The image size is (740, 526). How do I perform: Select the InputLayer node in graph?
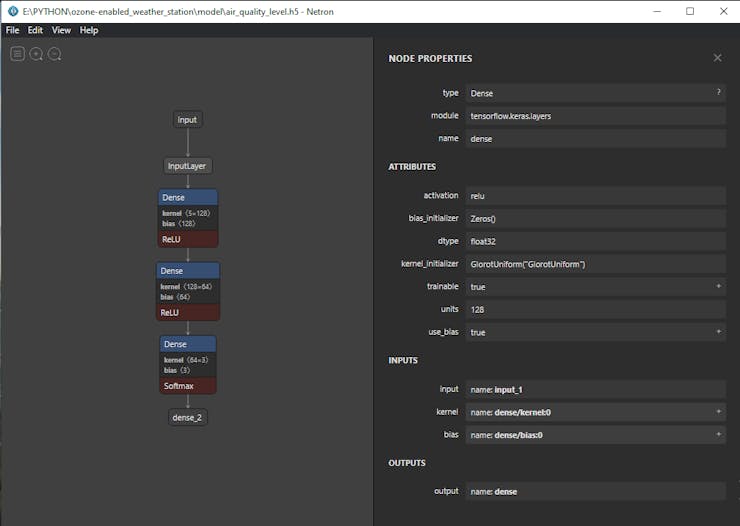pos(188,166)
